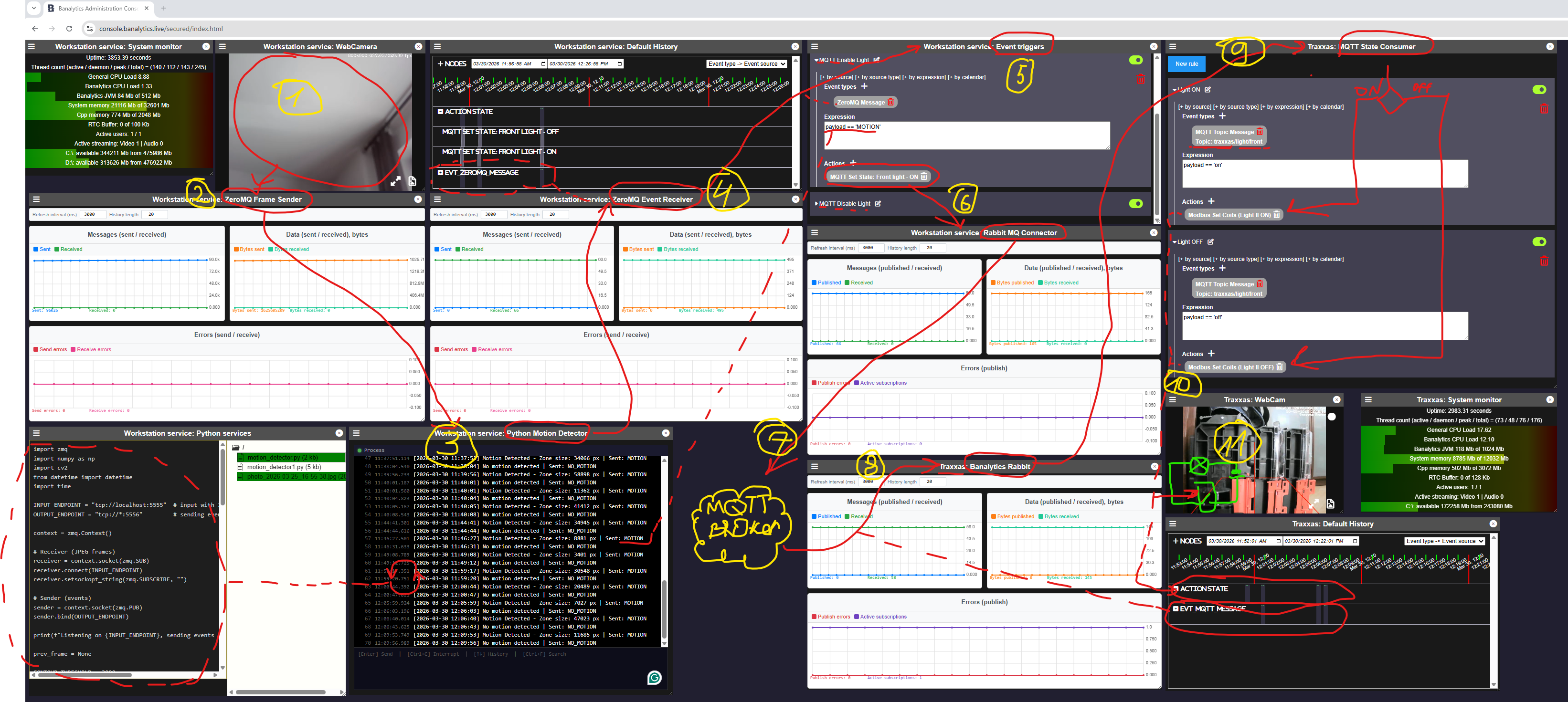The image size is (1568, 702).
Task: Open the MQTT State Consumer hamburger menu
Action: pos(1172,47)
